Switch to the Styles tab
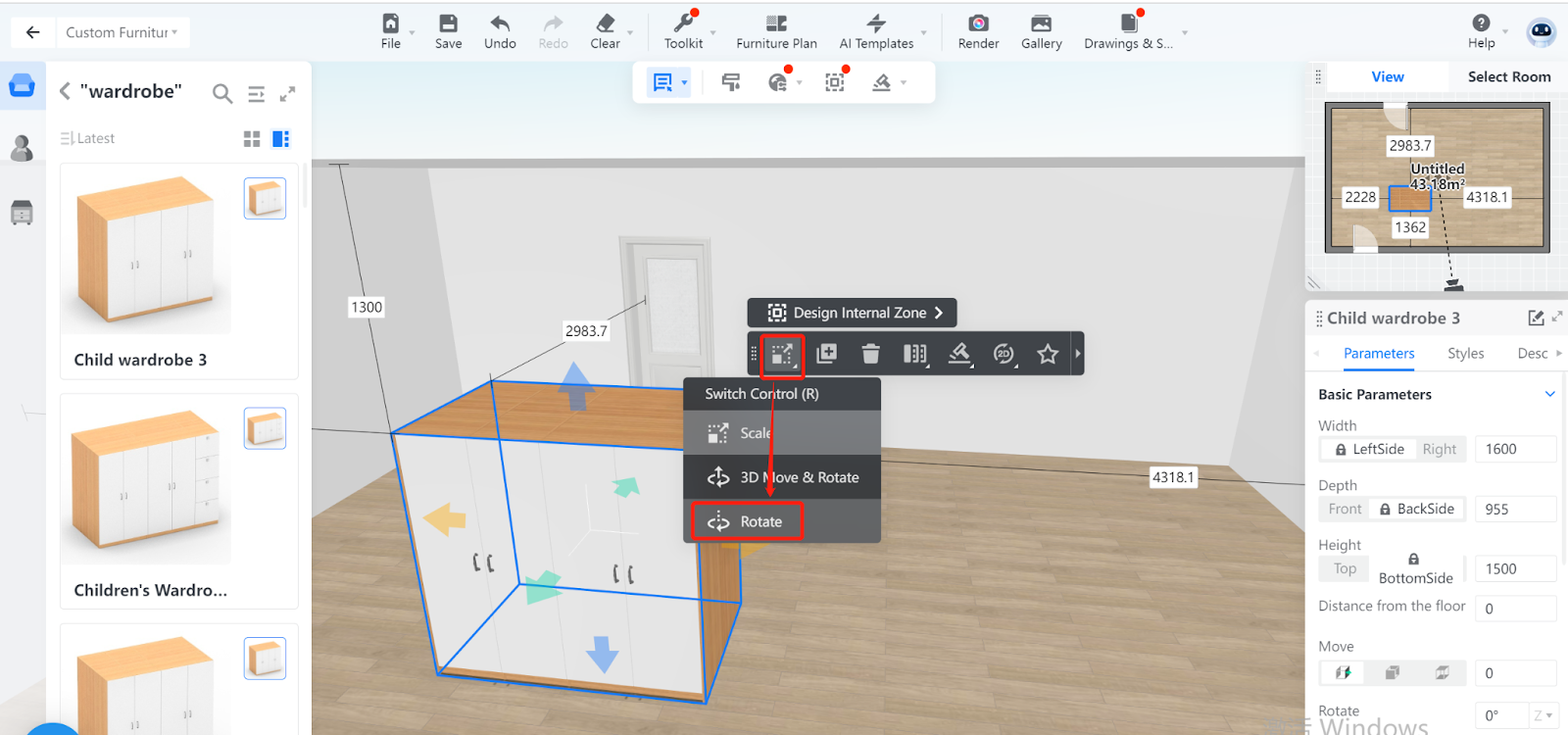 coord(1465,354)
